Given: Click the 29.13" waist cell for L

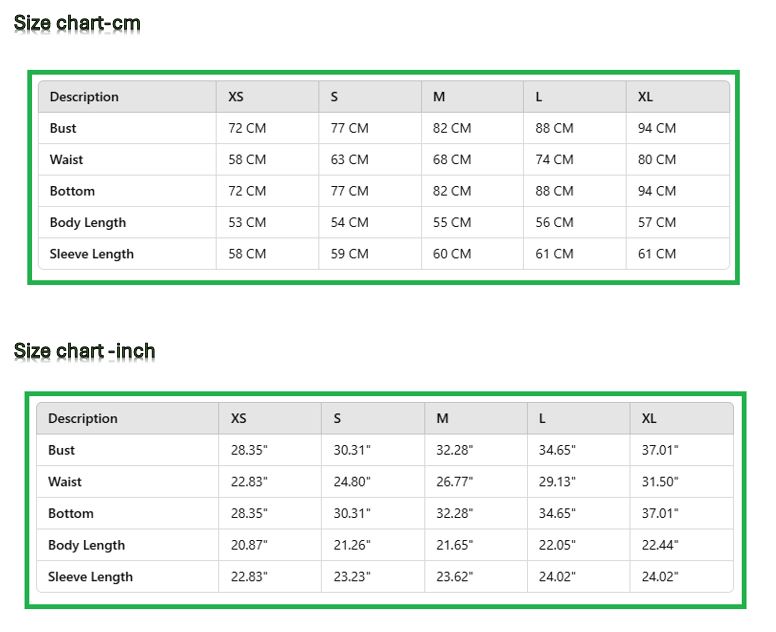Looking at the screenshot, I should [557, 482].
